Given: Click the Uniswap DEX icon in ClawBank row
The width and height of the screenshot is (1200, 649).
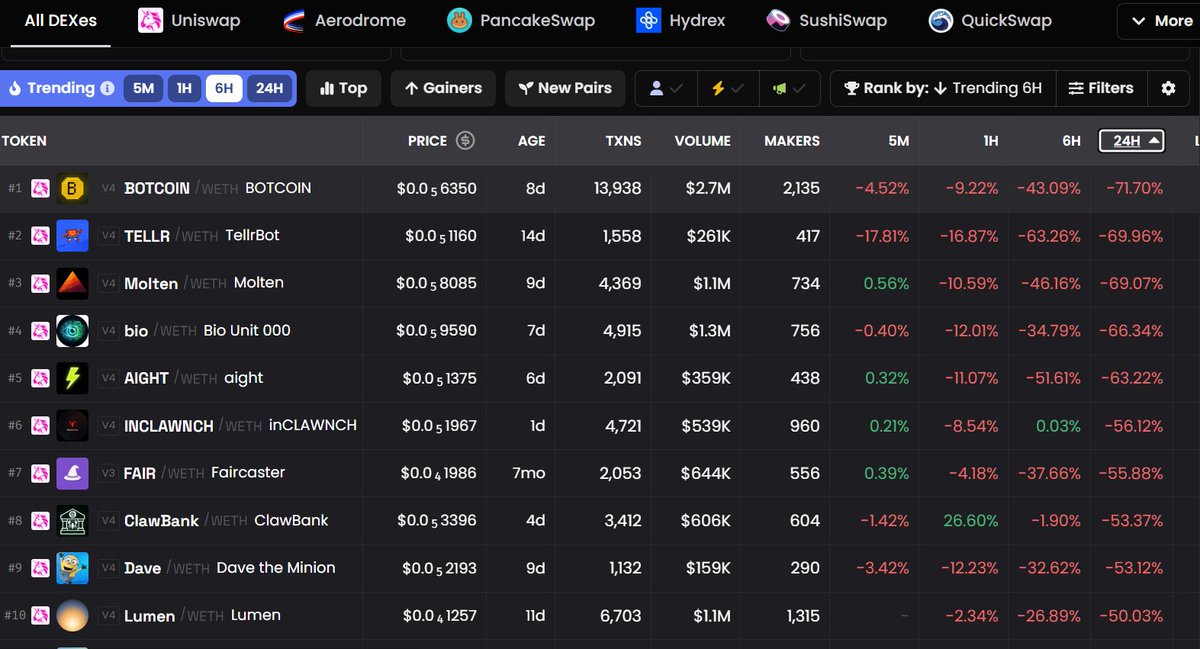Looking at the screenshot, I should (40, 521).
